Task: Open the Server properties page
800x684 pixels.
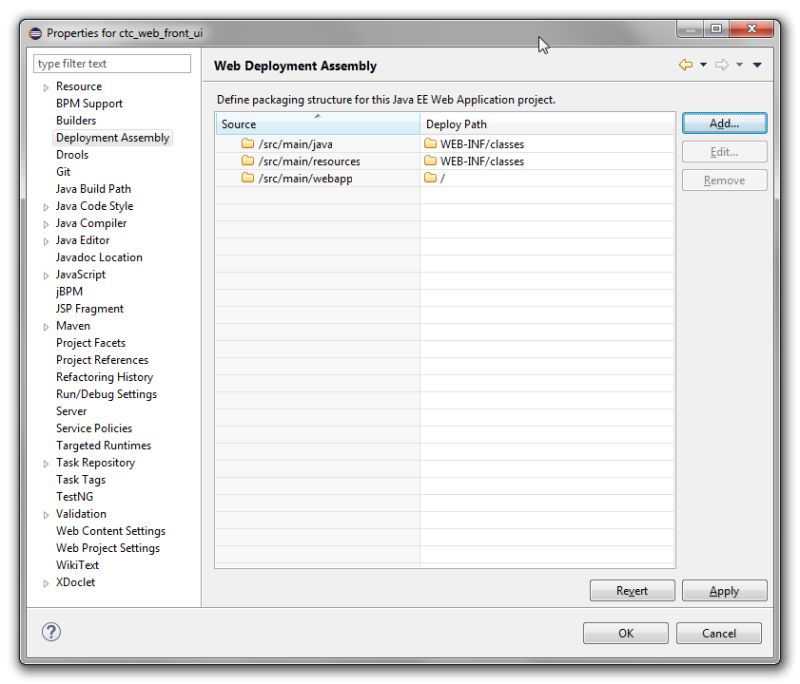Action: pos(72,411)
